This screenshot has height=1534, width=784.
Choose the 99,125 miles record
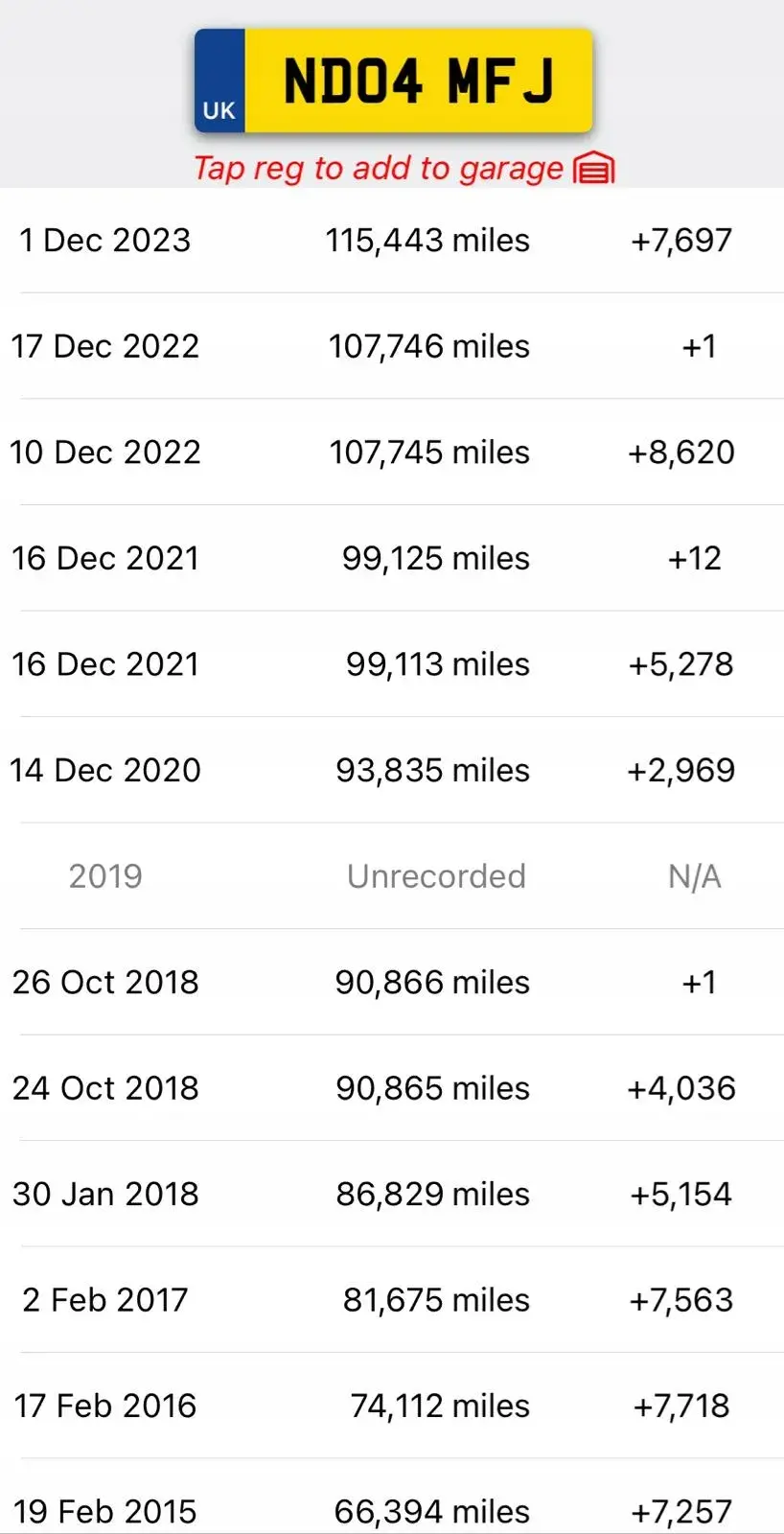(436, 558)
